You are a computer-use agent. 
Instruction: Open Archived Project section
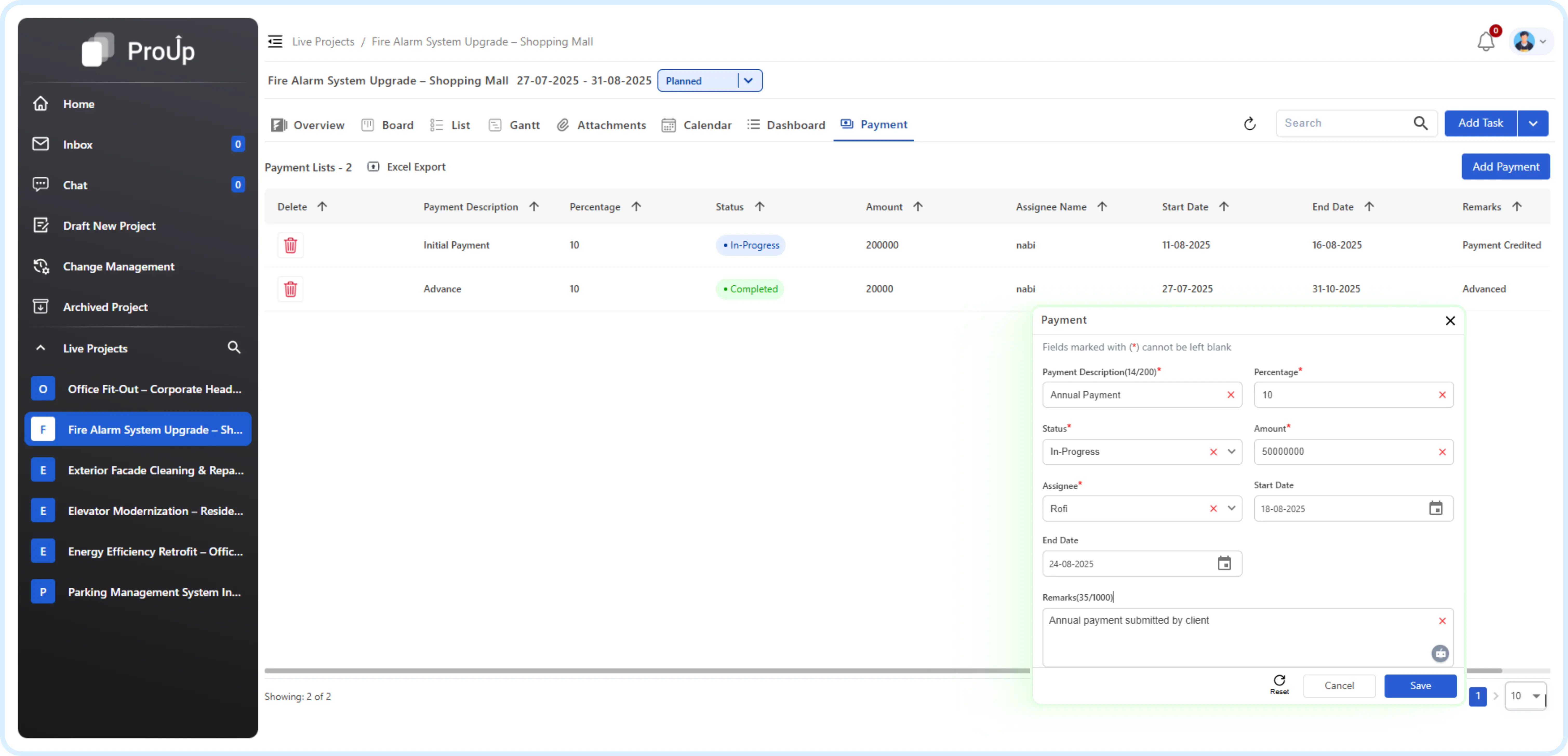point(105,307)
